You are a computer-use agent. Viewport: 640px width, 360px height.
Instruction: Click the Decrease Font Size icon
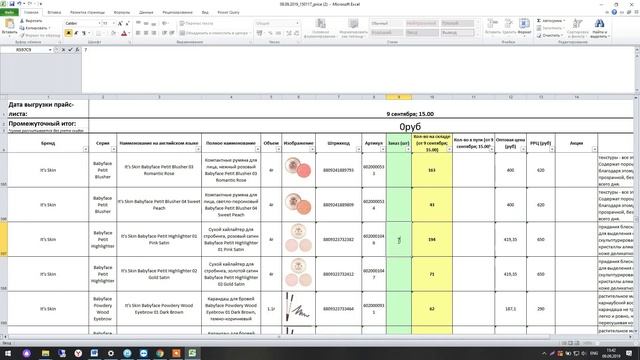(x=127, y=24)
